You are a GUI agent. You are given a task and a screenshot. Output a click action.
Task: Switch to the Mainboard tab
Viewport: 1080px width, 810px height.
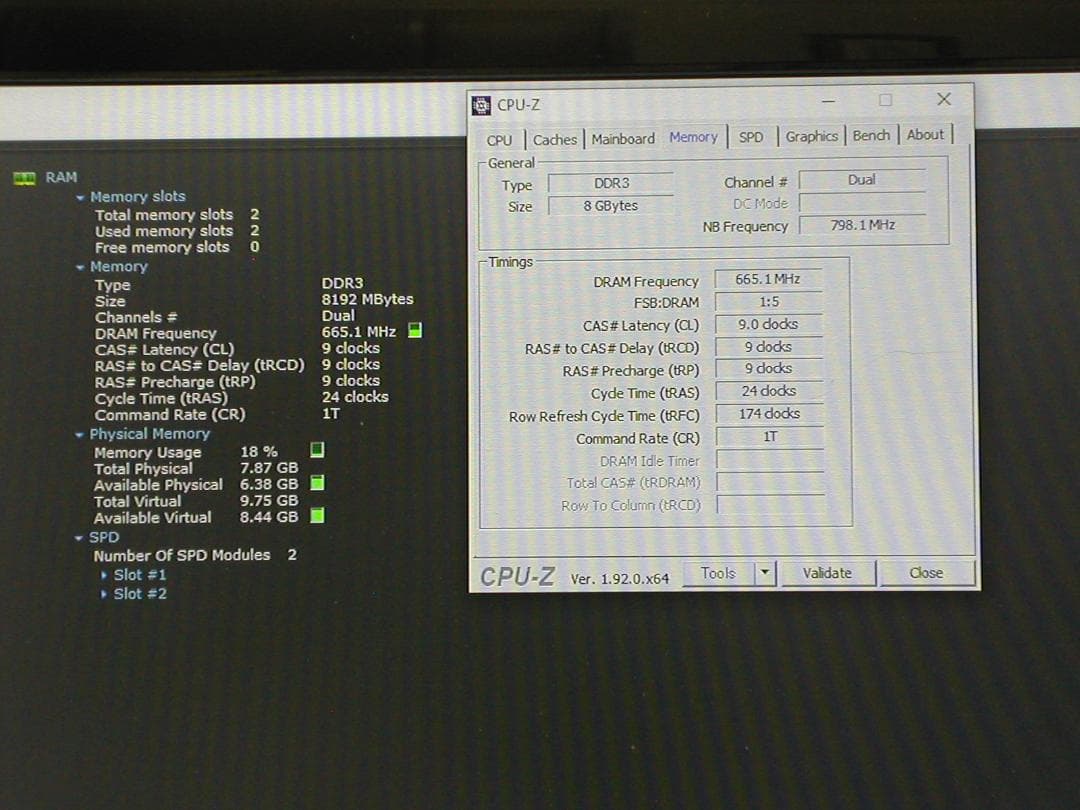[623, 138]
